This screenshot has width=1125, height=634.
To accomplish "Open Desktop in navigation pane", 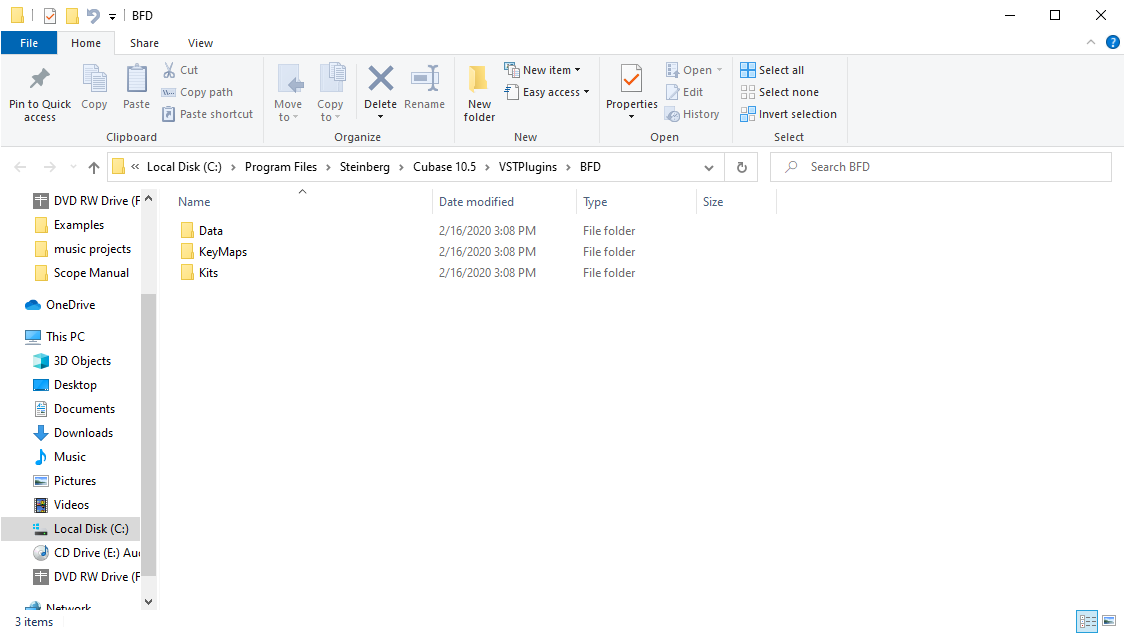I will (x=65, y=385).
